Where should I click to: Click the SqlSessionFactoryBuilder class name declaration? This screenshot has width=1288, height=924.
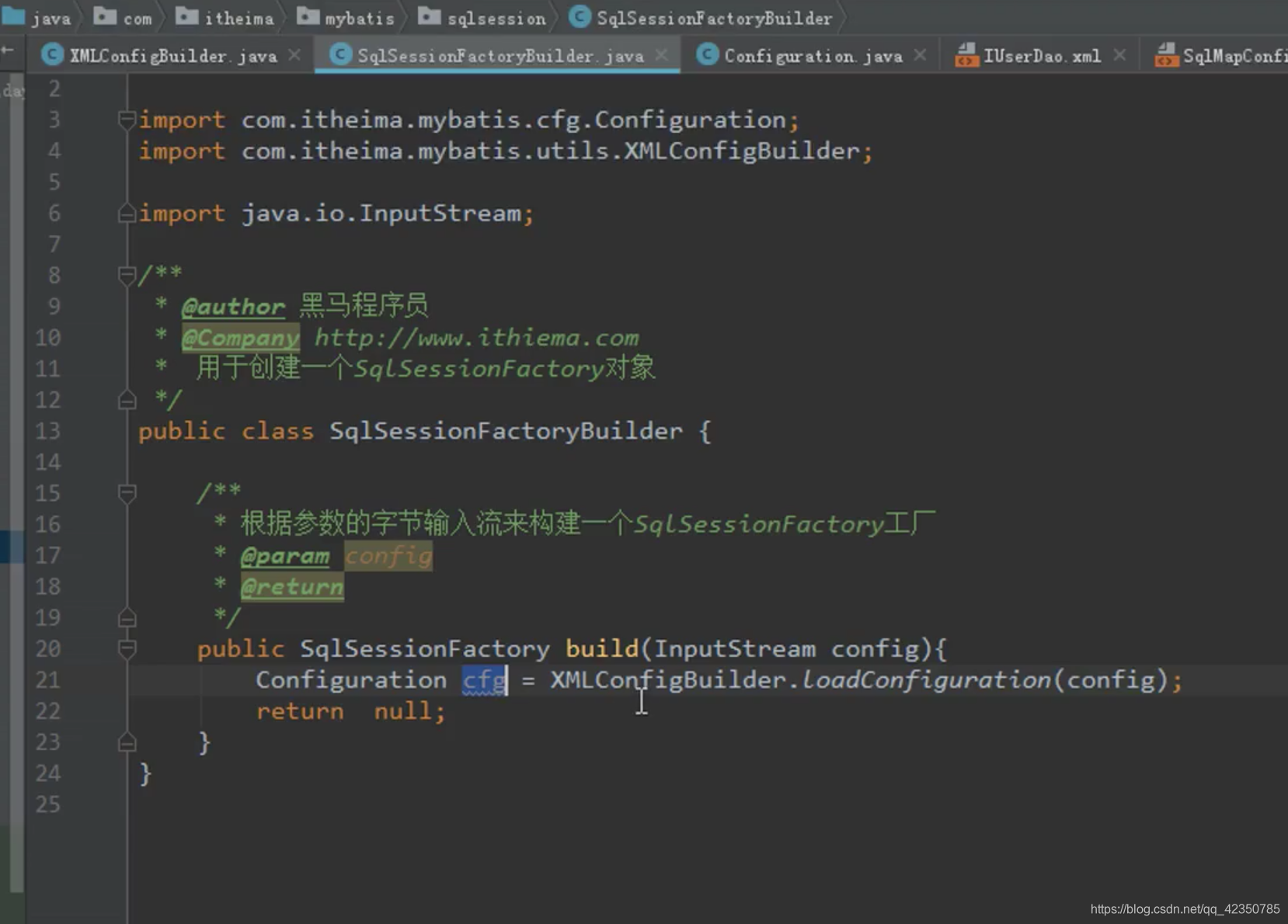coord(506,431)
